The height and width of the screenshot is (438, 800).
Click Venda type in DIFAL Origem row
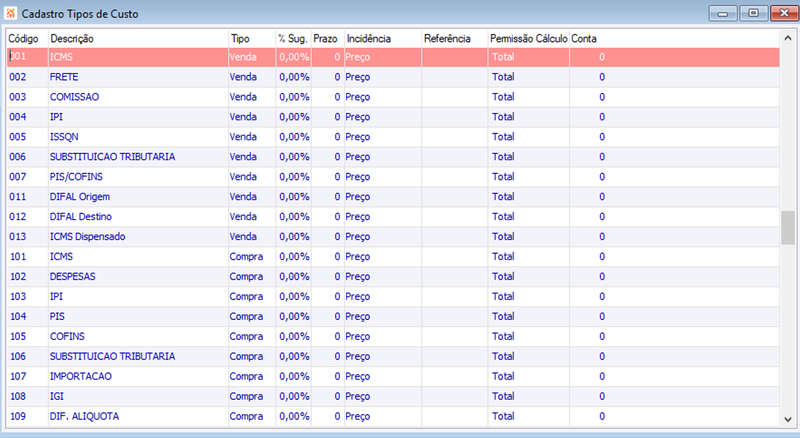pyautogui.click(x=252, y=197)
